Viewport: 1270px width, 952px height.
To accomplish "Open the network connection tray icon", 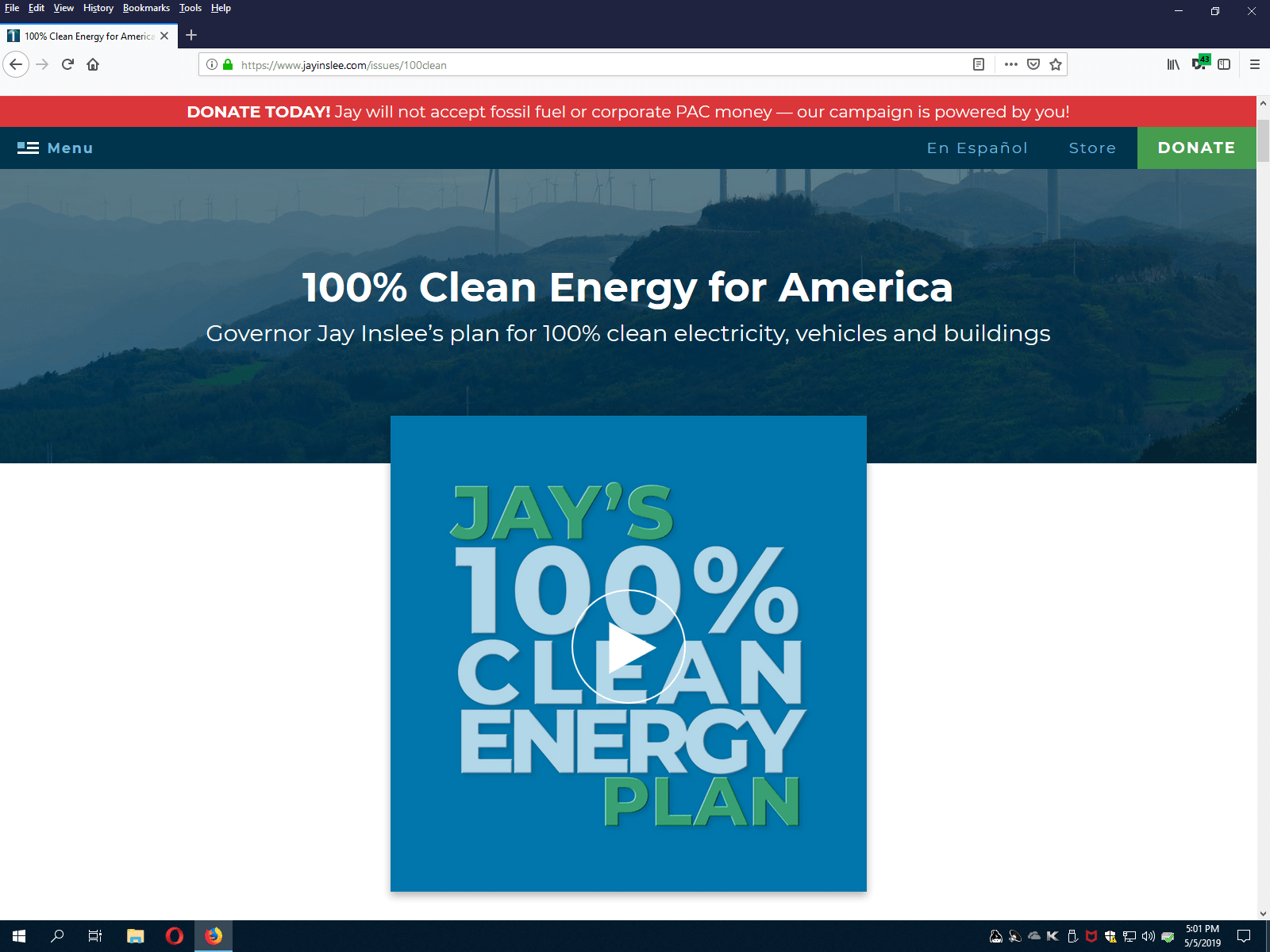I will pos(1130,936).
